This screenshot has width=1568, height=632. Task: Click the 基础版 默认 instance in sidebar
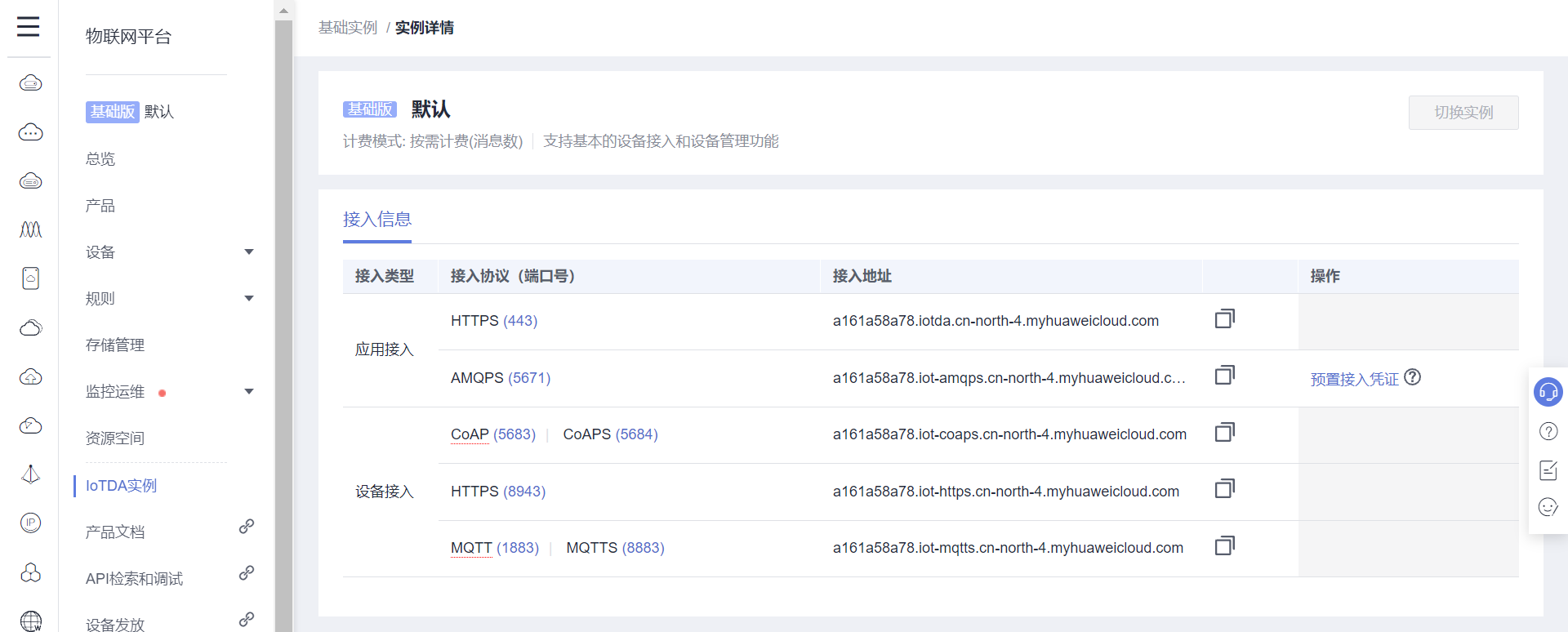click(x=130, y=112)
